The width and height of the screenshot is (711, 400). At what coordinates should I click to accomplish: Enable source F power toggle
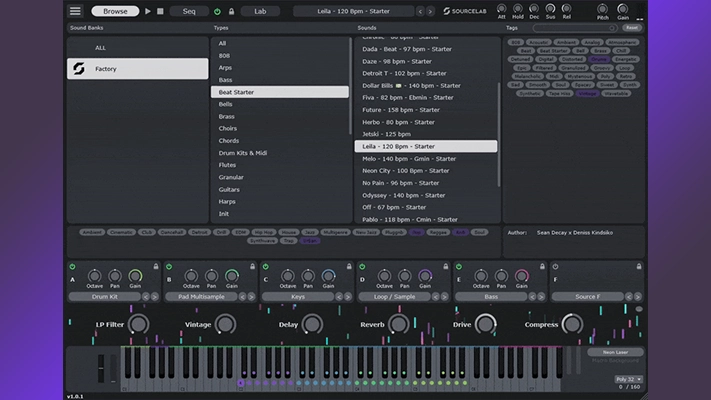[555, 267]
